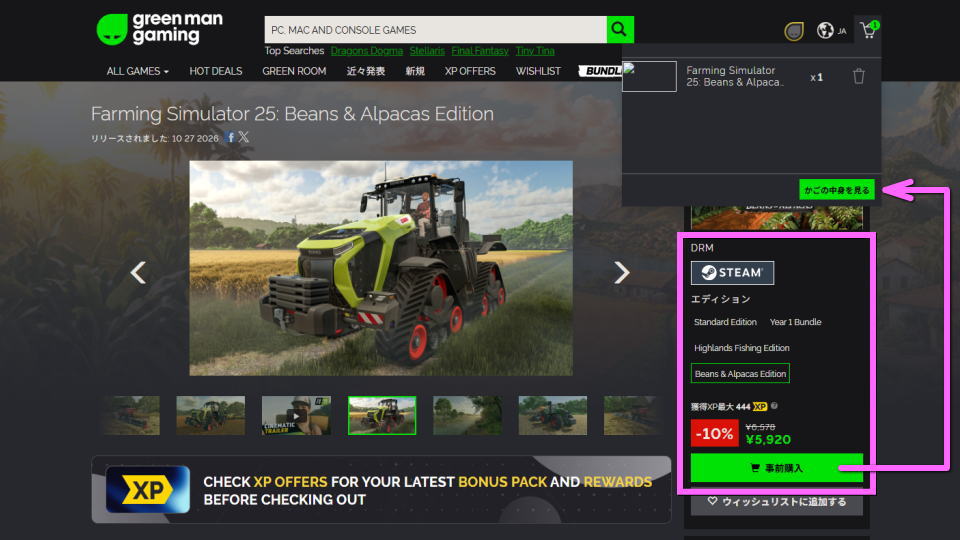Open the GREEN ROOM menu item
The height and width of the screenshot is (540, 960).
(294, 71)
